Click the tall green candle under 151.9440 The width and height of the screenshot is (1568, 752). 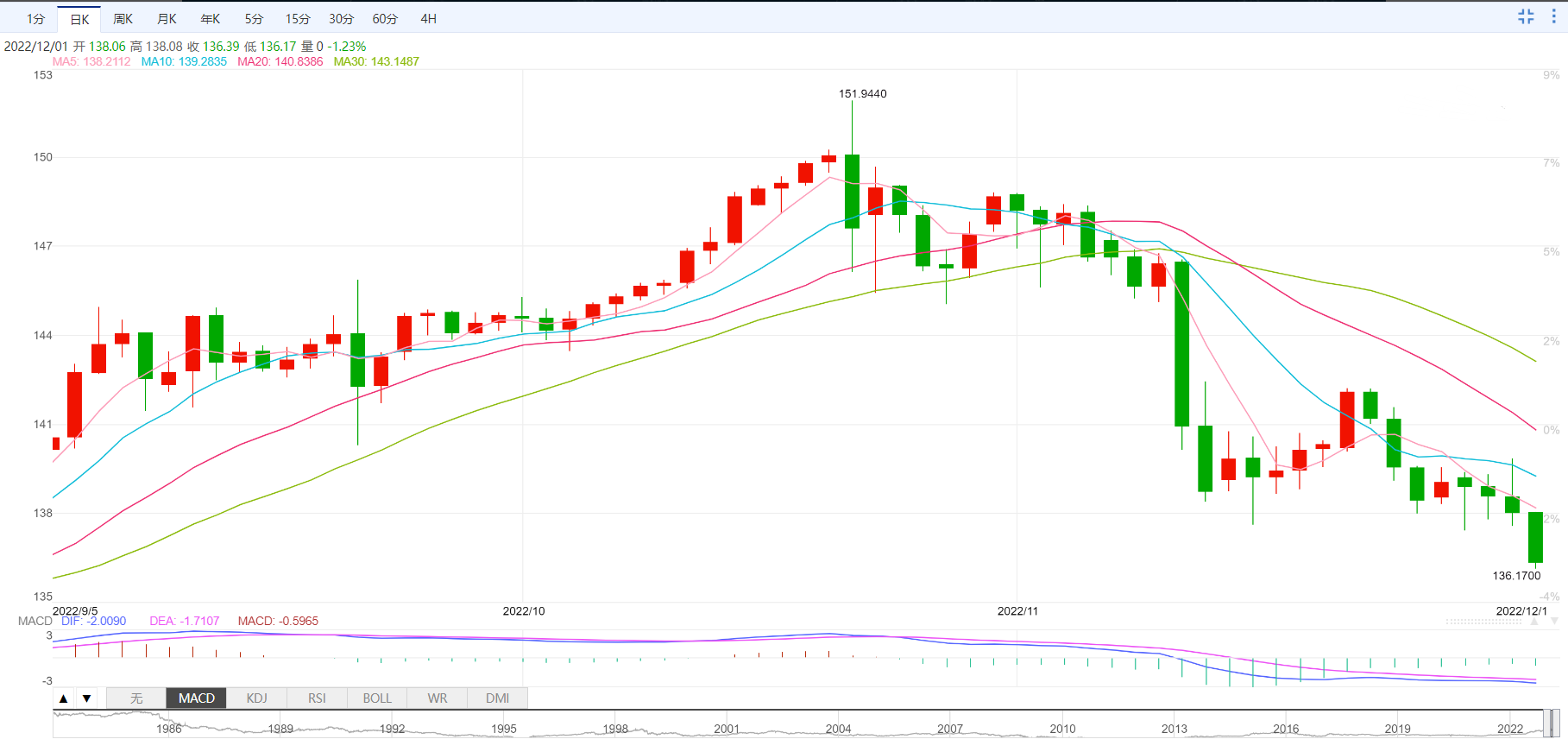[x=852, y=192]
